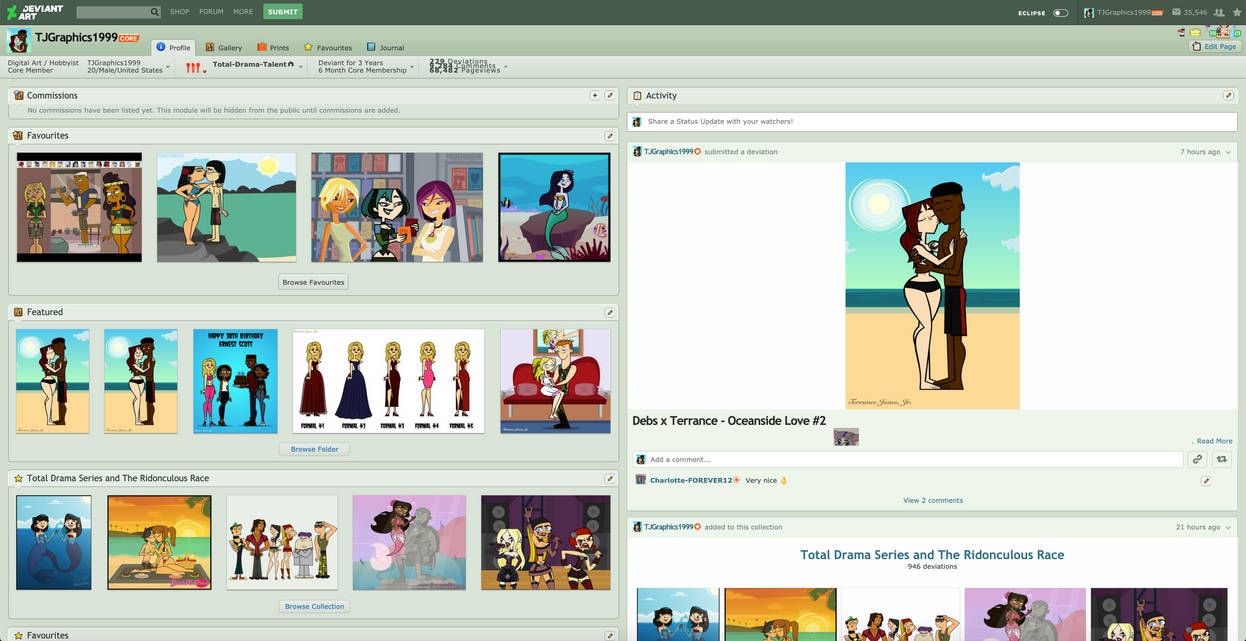This screenshot has width=1246, height=641.
Task: Open the red couch featured thumbnail
Action: click(x=555, y=381)
